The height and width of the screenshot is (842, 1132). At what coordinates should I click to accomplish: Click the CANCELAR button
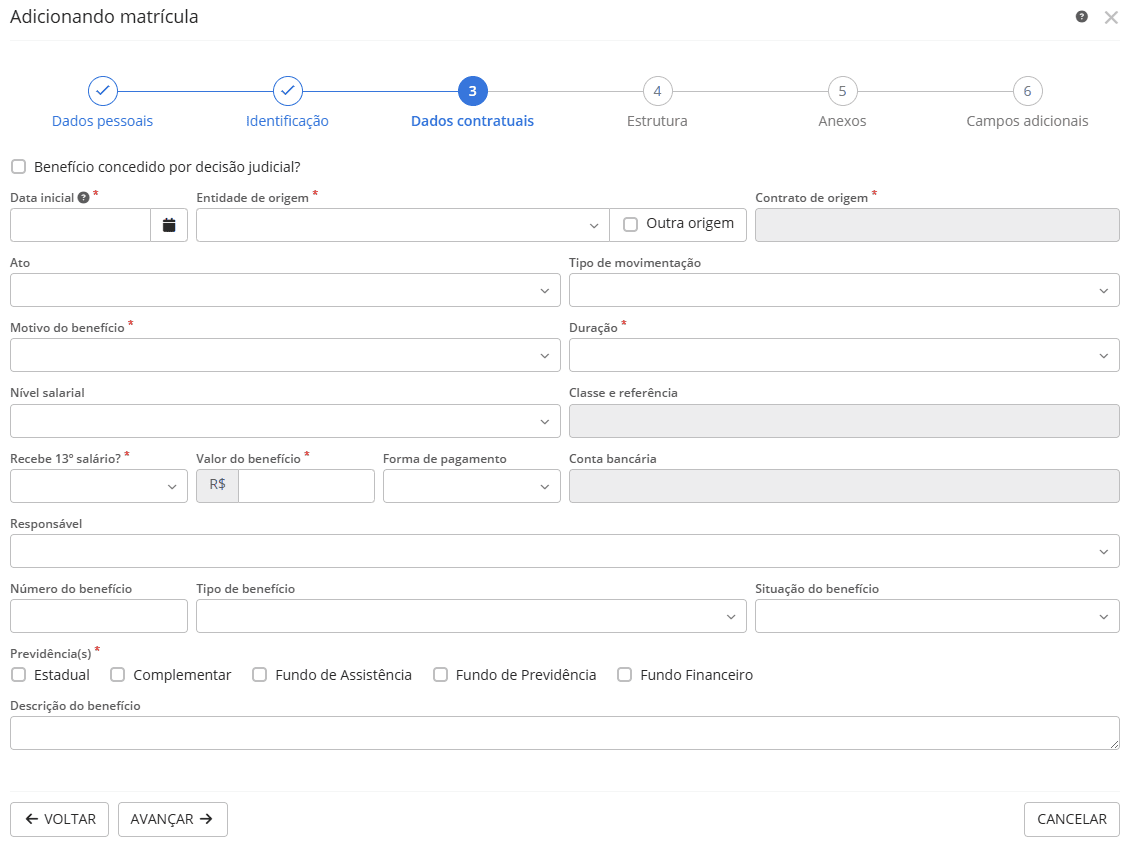tap(1071, 819)
